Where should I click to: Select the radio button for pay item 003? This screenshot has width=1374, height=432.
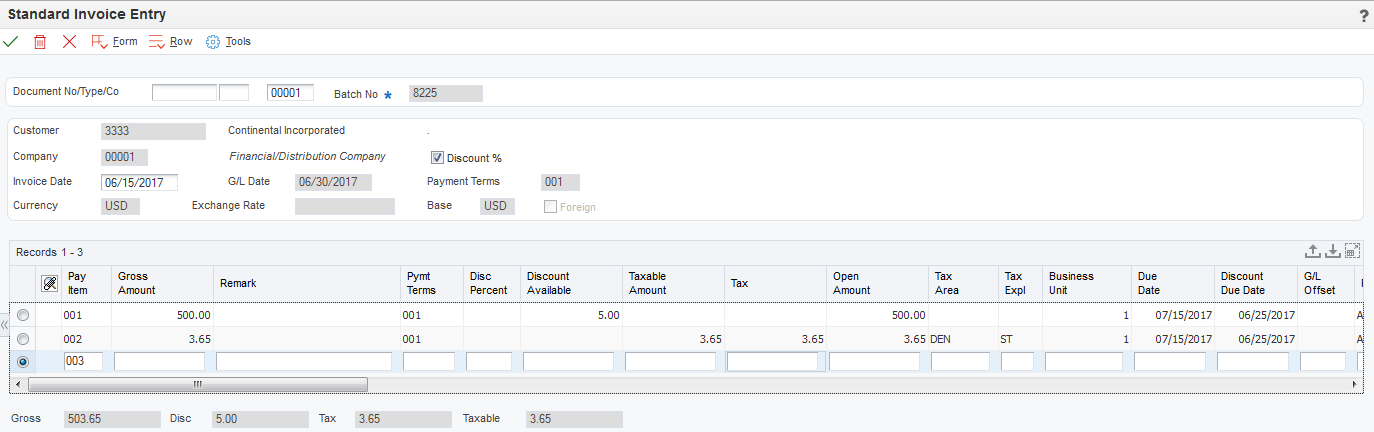coord(22,362)
